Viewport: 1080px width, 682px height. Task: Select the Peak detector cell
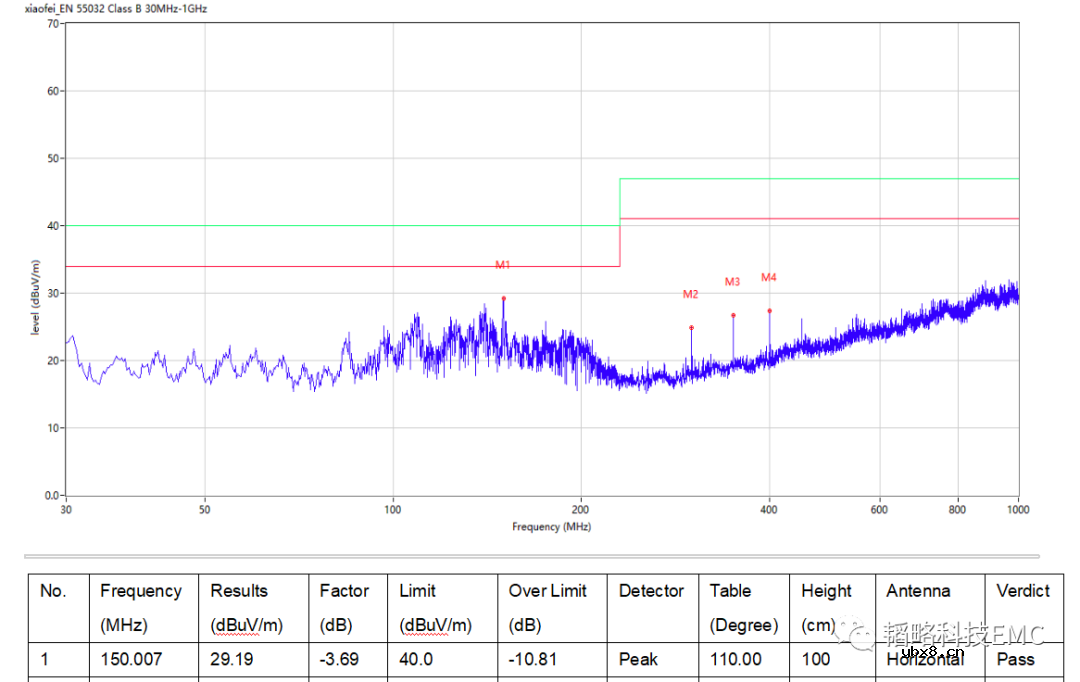coord(638,659)
